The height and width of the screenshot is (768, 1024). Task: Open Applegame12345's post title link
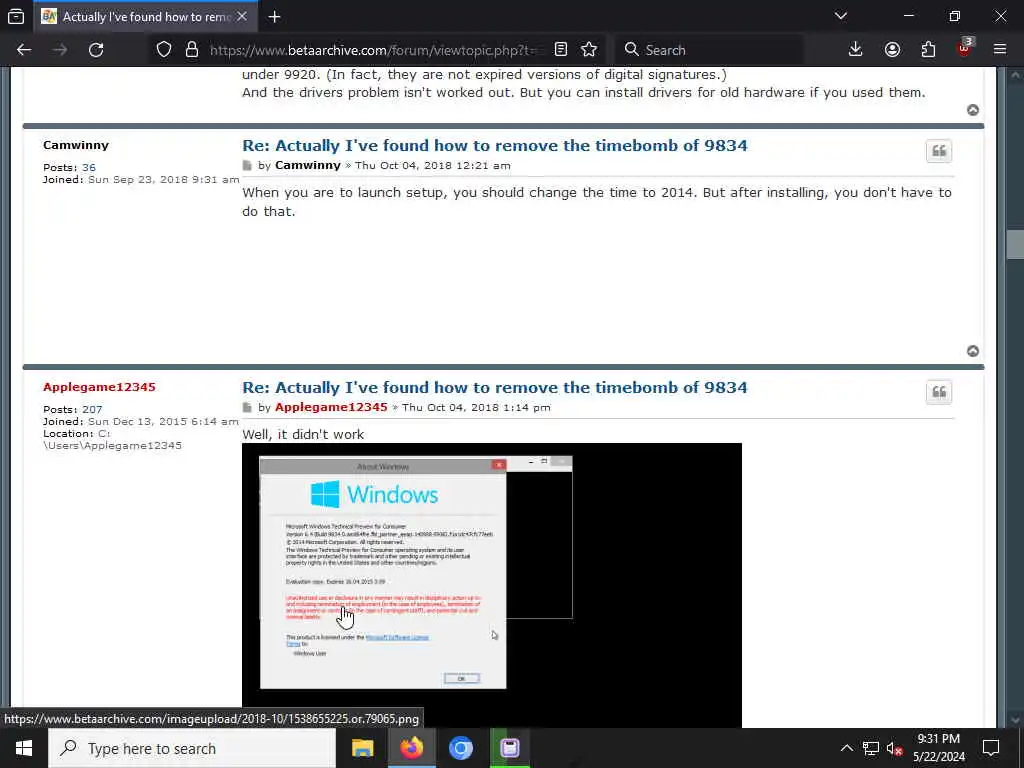point(494,387)
